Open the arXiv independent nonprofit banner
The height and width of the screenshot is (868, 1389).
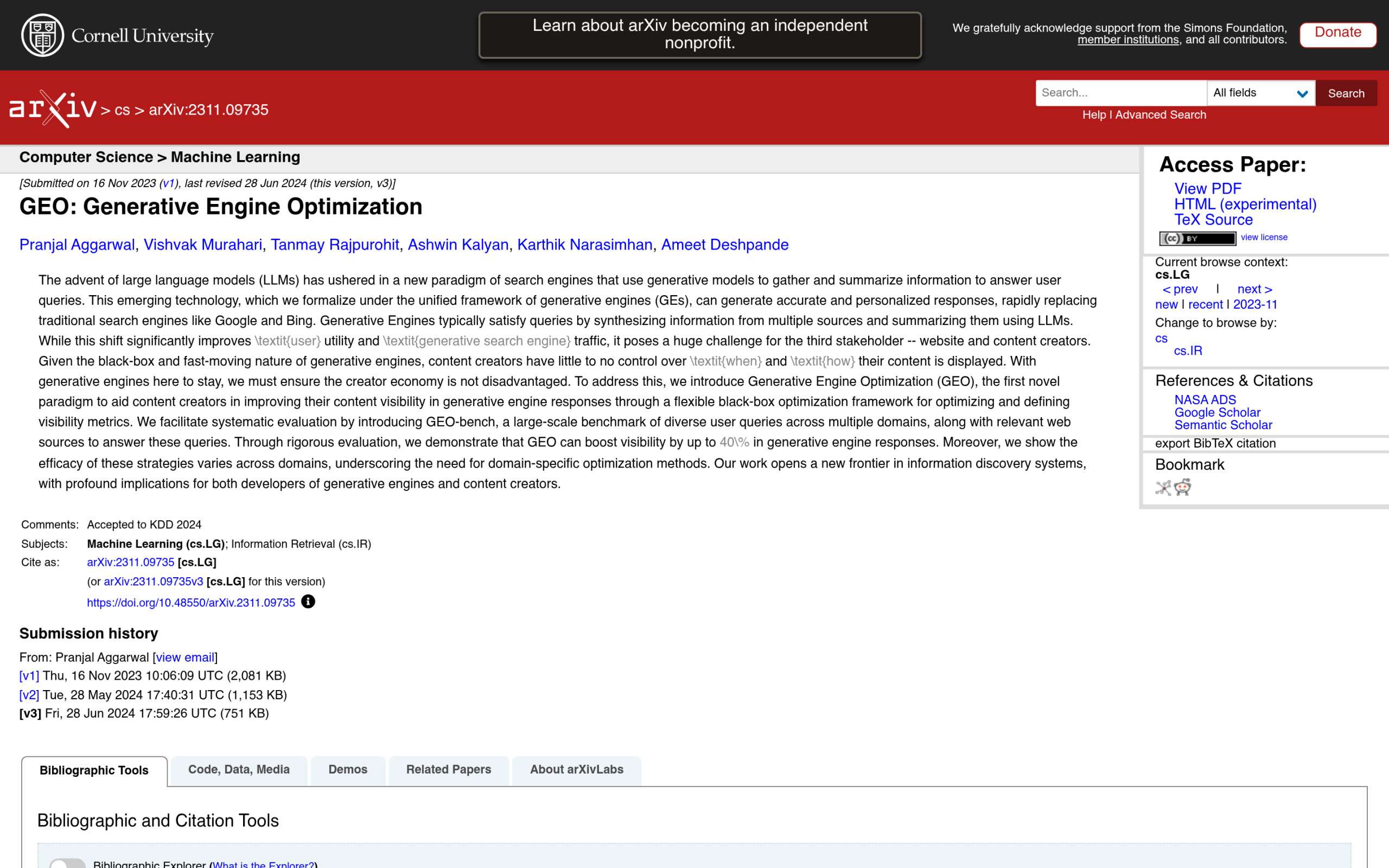pyautogui.click(x=700, y=34)
